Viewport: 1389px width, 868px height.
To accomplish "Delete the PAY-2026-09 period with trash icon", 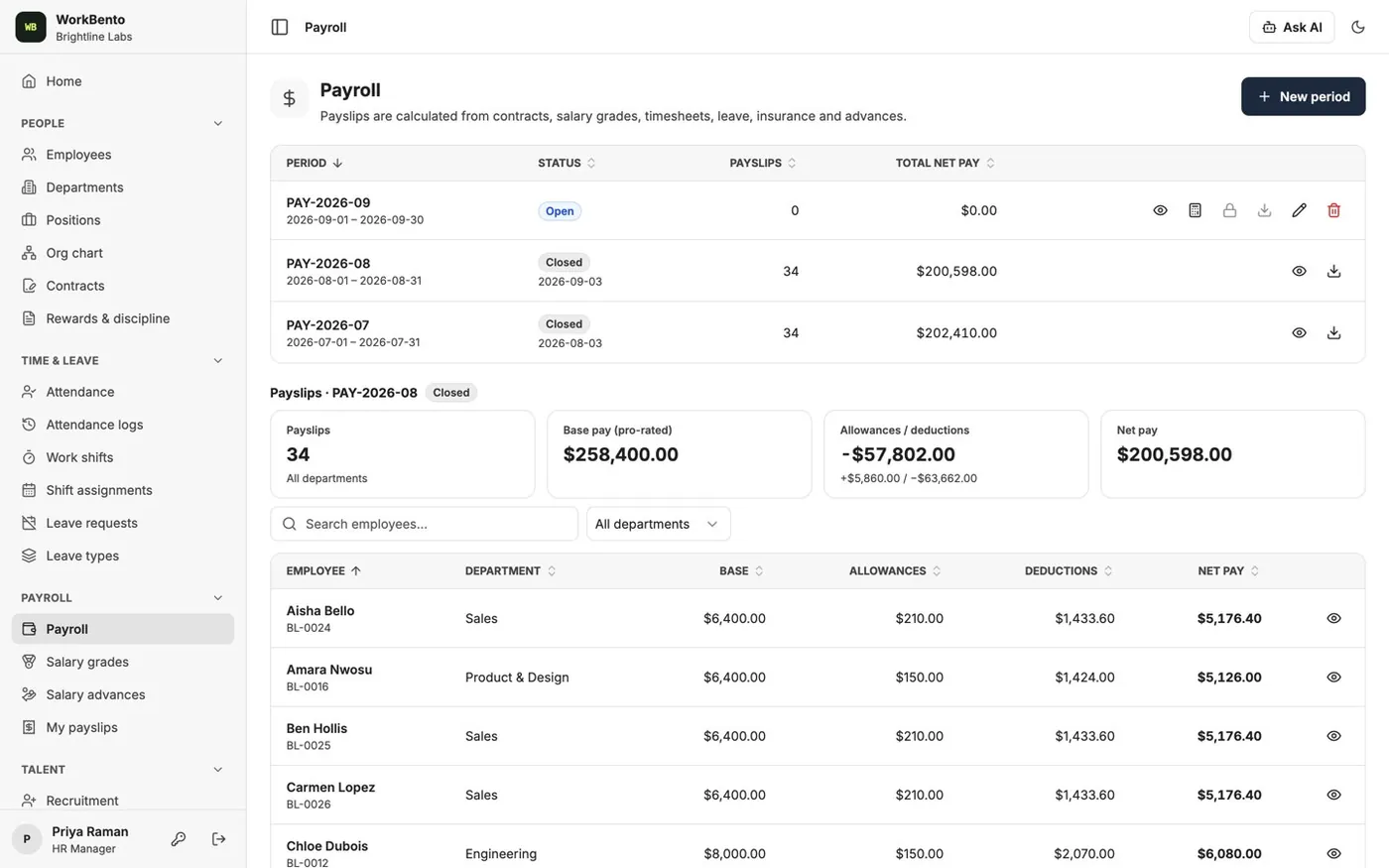I will (x=1333, y=210).
